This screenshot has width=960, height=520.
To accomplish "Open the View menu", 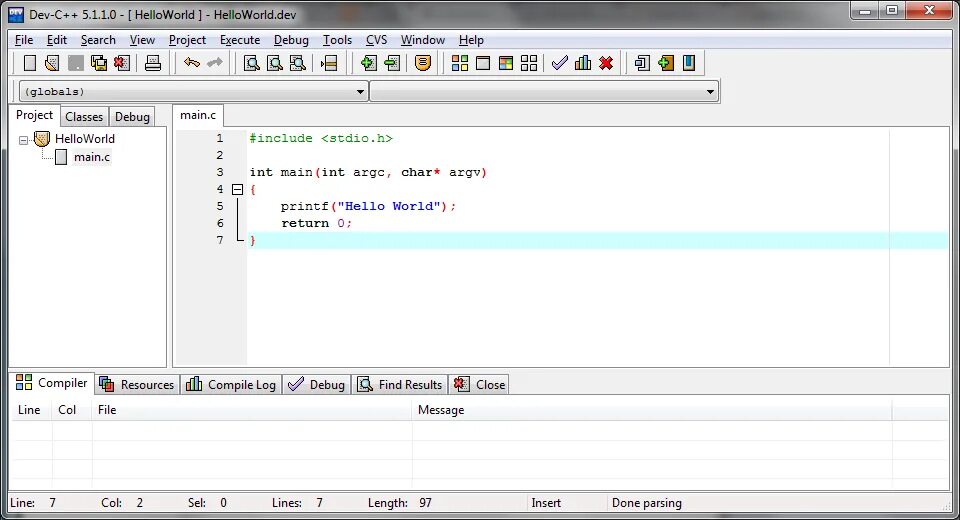I will tap(142, 40).
